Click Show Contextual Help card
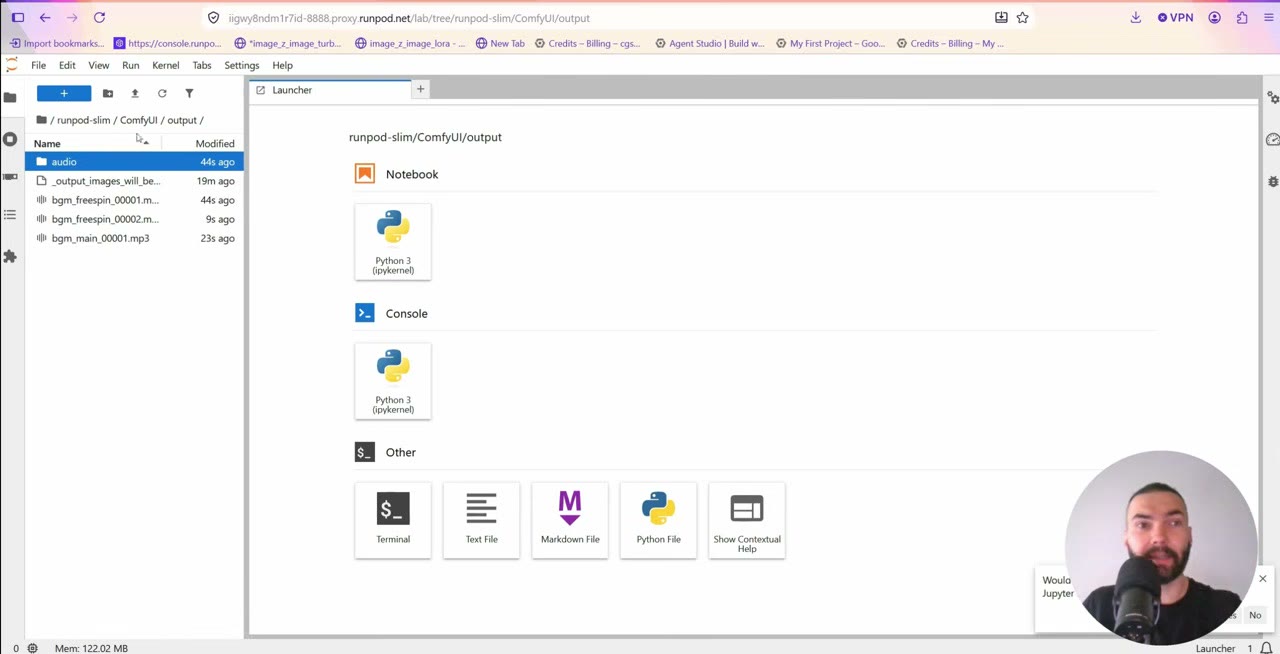 click(x=747, y=520)
